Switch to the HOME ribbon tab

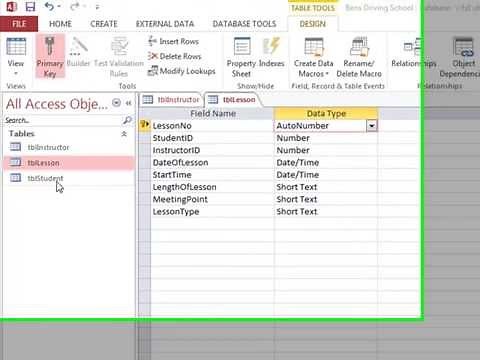point(60,24)
